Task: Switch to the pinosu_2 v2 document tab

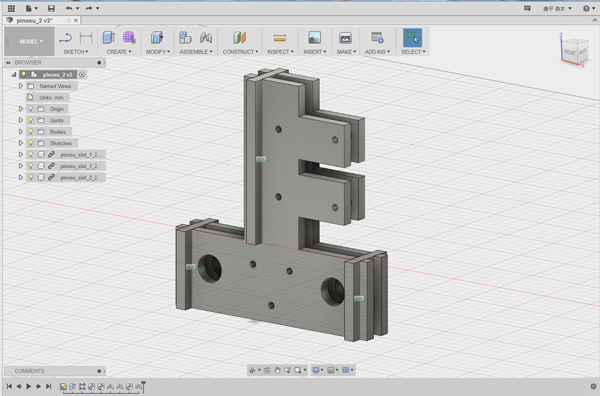Action: [x=34, y=20]
